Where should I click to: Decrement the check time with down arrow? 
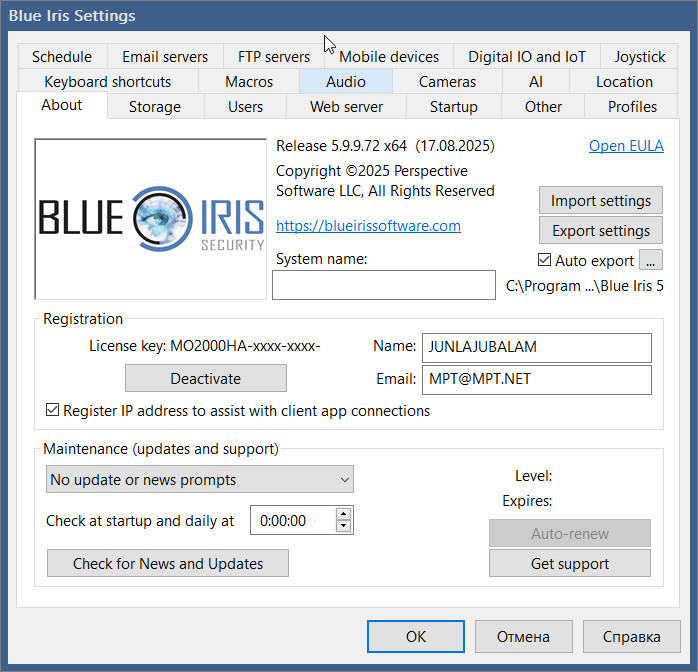point(344,527)
